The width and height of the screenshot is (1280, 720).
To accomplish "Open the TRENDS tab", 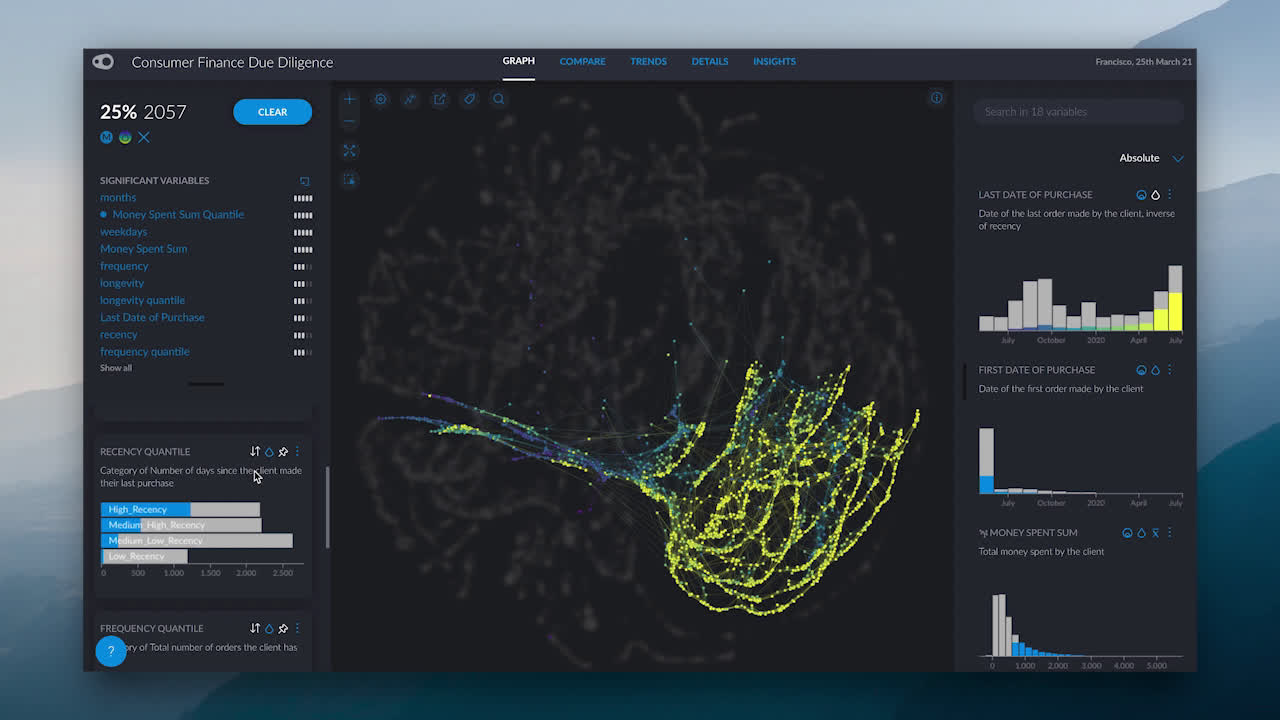I will (x=648, y=61).
